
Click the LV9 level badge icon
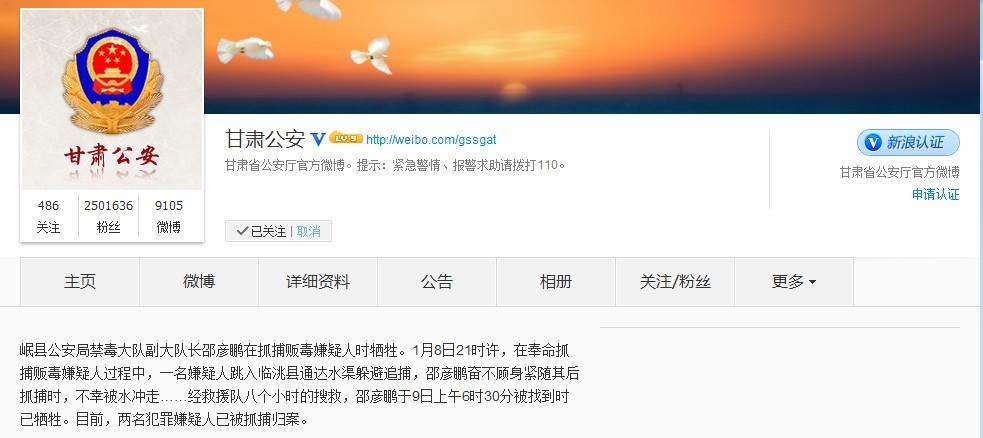pyautogui.click(x=346, y=138)
